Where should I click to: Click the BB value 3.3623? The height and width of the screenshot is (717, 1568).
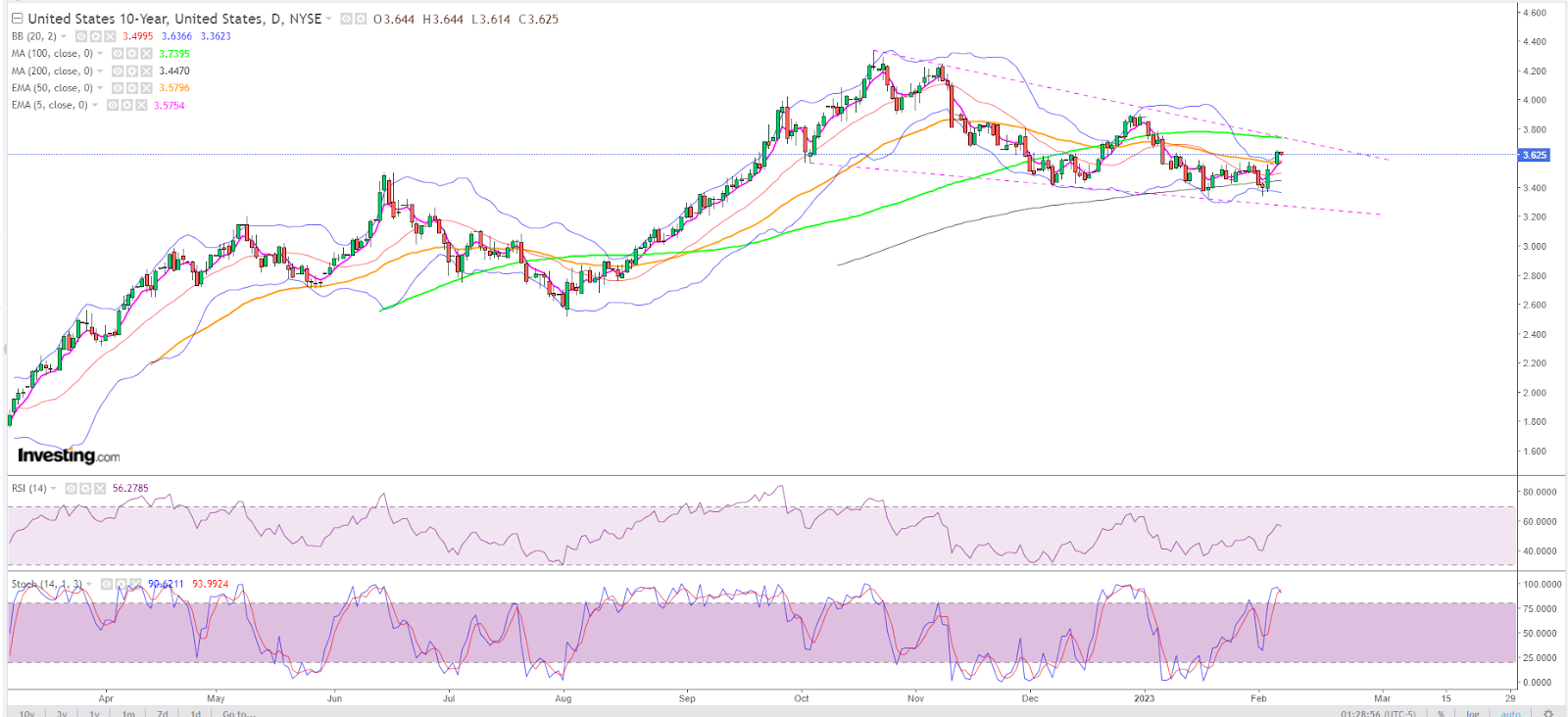[x=216, y=36]
